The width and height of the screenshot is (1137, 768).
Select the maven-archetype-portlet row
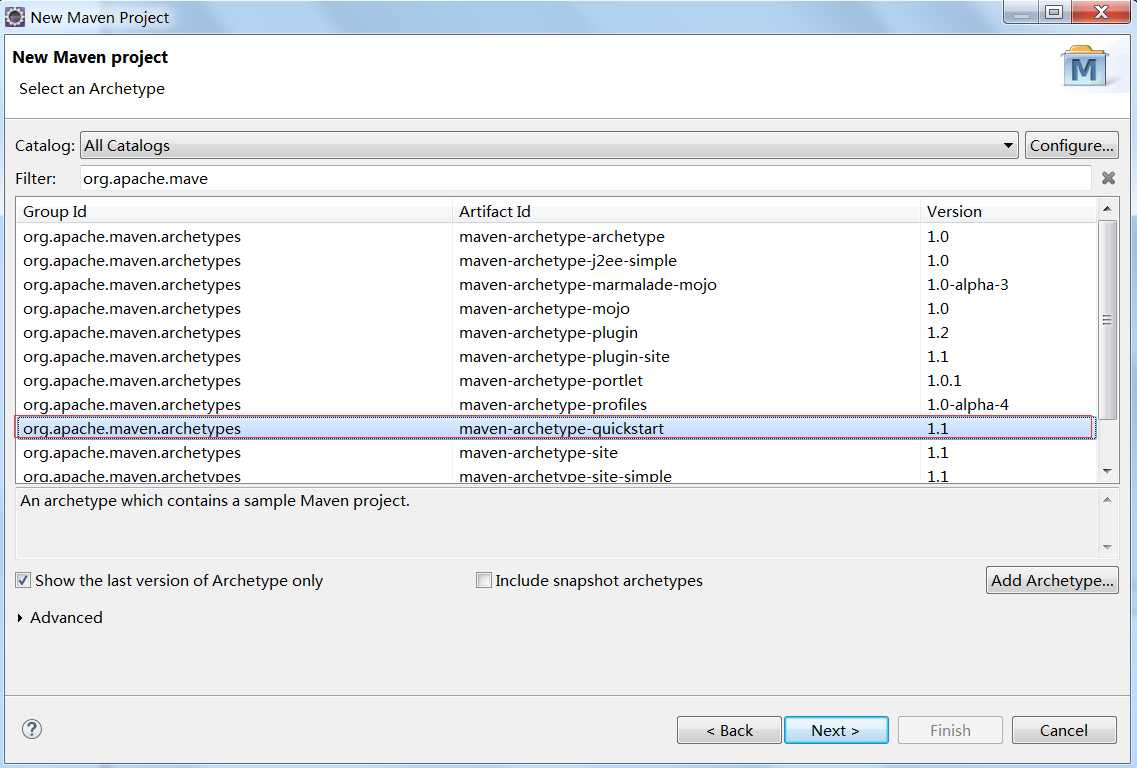click(556, 380)
